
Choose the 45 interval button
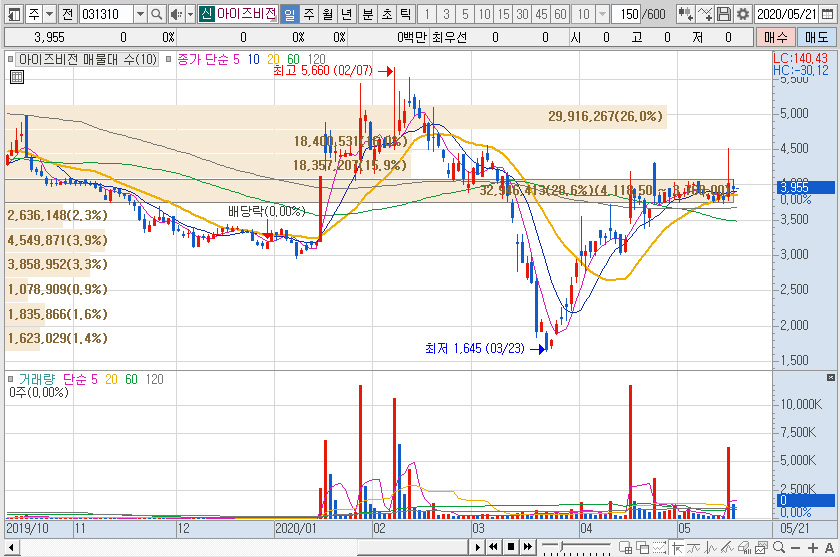click(542, 14)
